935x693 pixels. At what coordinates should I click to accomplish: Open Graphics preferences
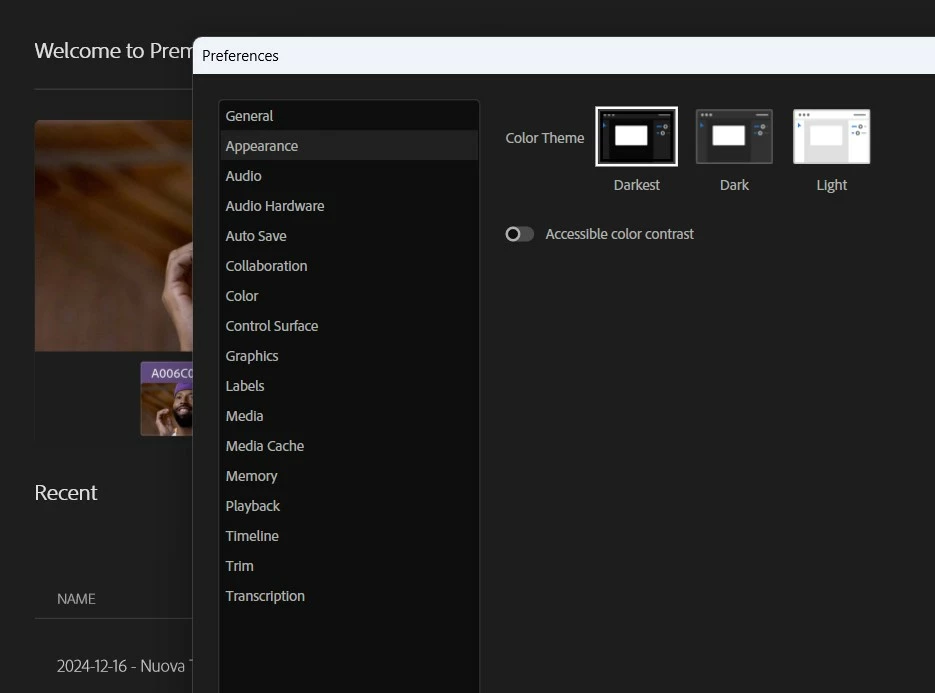(349, 356)
